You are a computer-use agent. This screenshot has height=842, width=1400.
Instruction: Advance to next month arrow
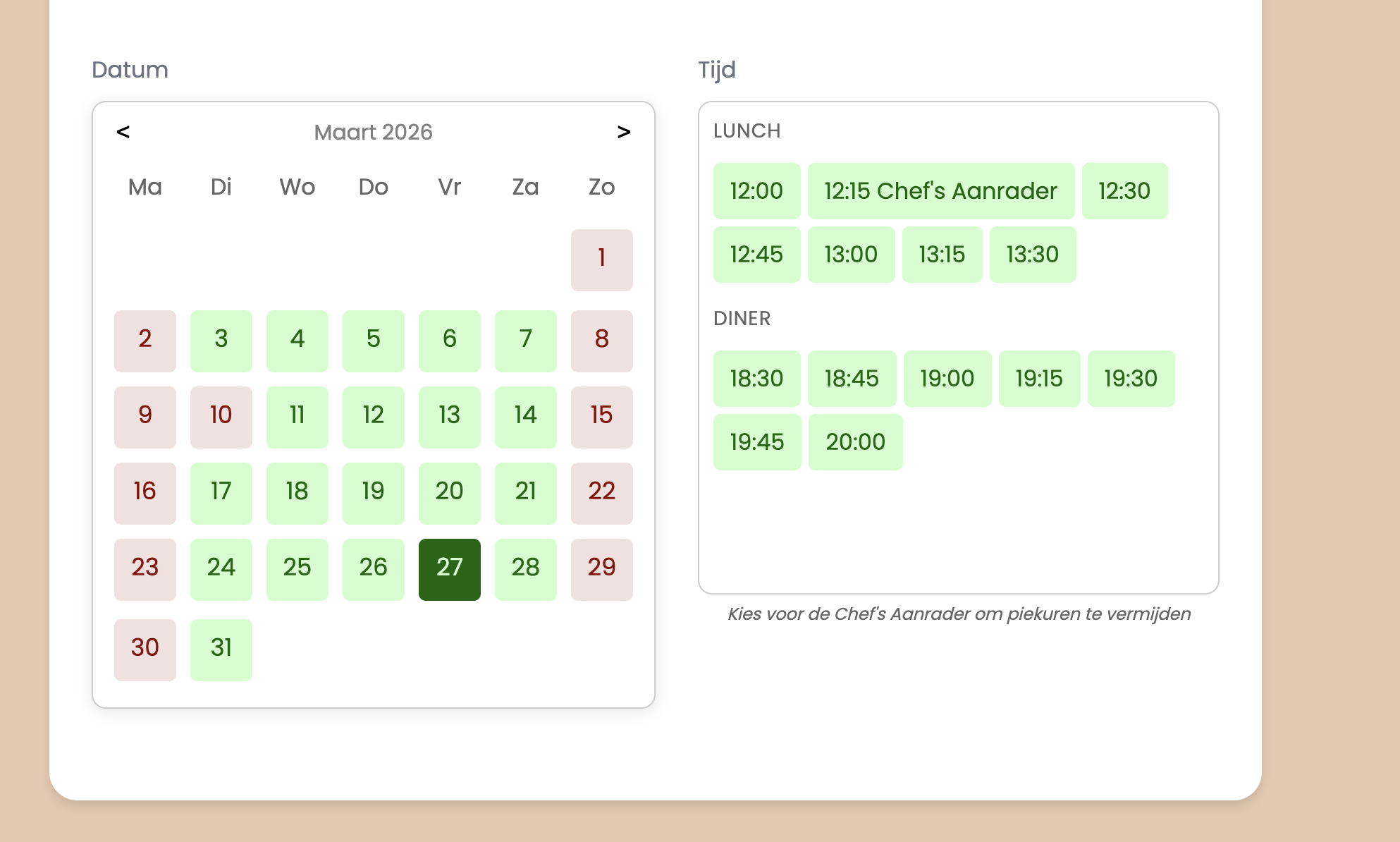623,132
